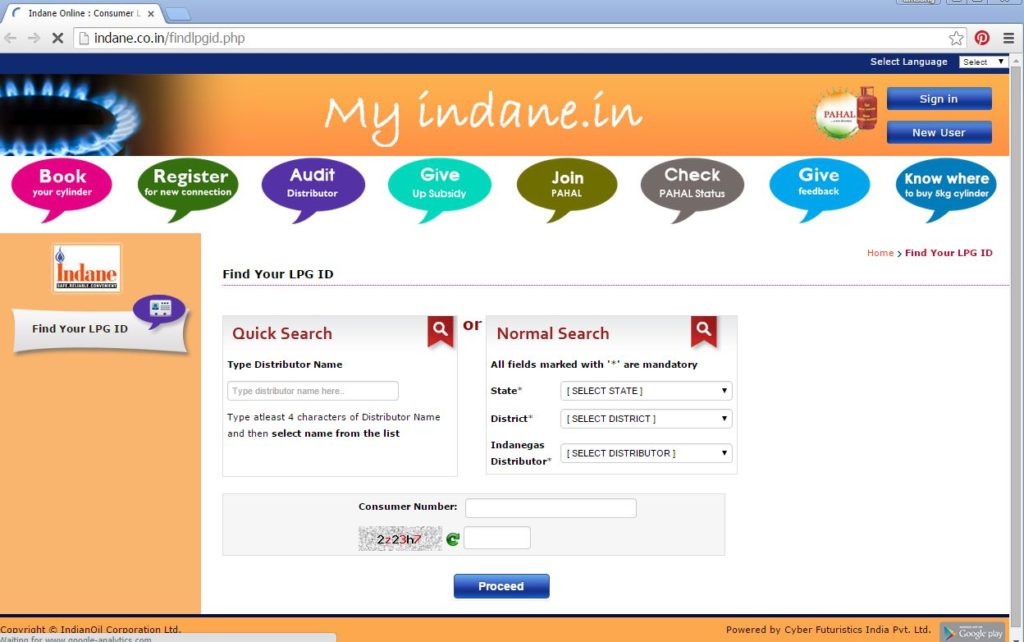1024x642 pixels.
Task: Expand the SELECT DISTRICT dropdown
Action: coord(646,419)
